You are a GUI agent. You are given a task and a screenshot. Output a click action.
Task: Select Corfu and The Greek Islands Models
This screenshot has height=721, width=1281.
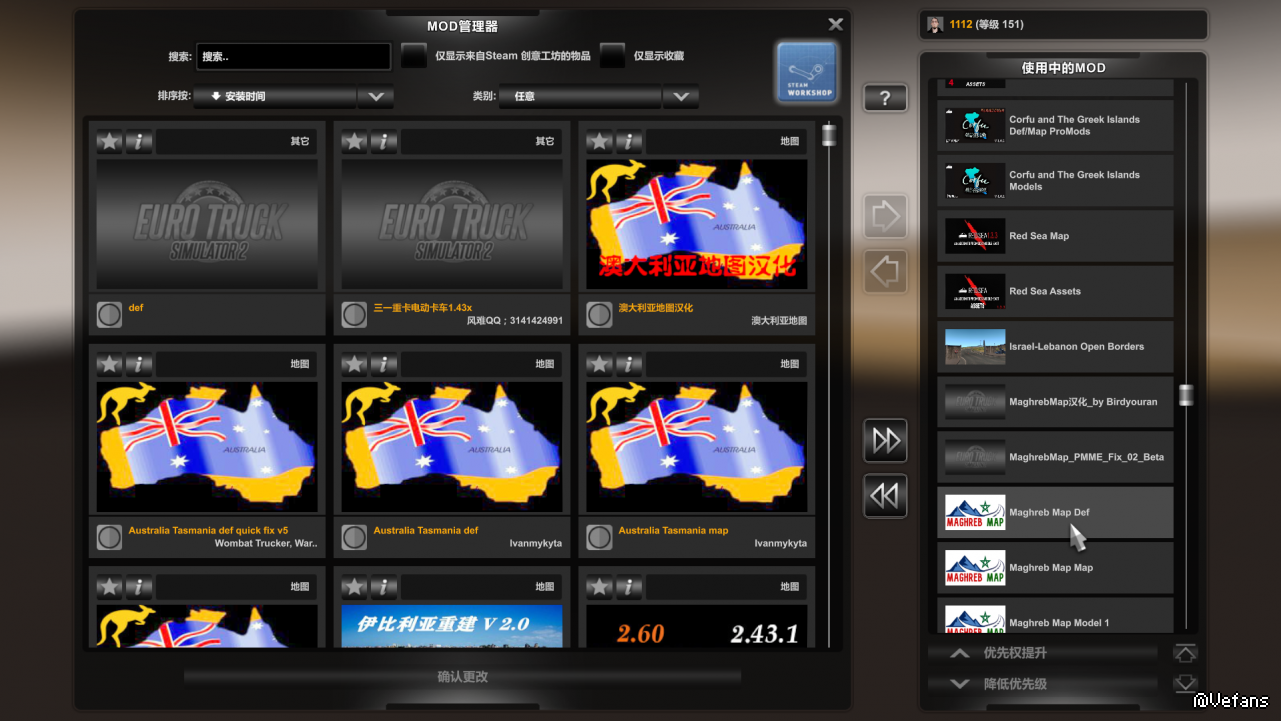point(1055,180)
